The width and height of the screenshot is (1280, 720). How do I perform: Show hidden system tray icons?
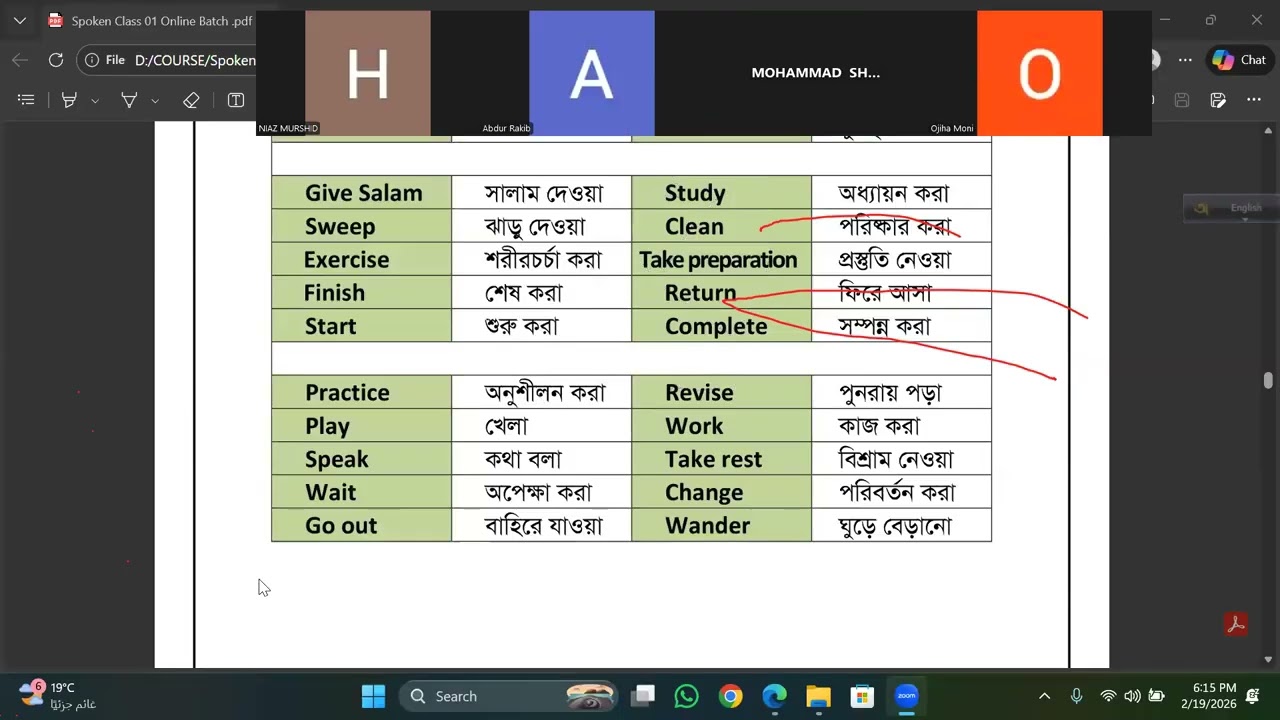[x=1045, y=696]
